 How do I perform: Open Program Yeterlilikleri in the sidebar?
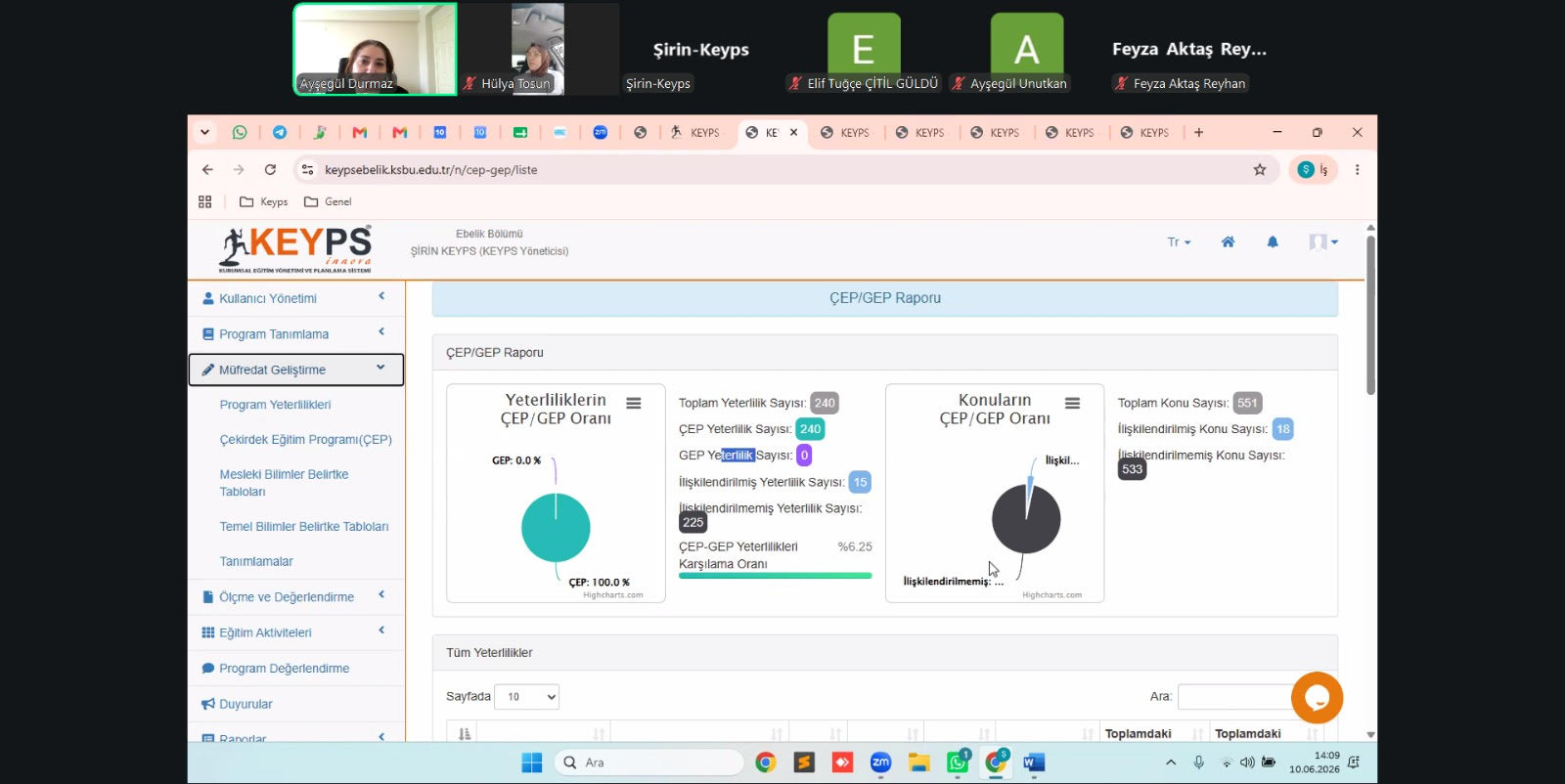click(x=275, y=405)
